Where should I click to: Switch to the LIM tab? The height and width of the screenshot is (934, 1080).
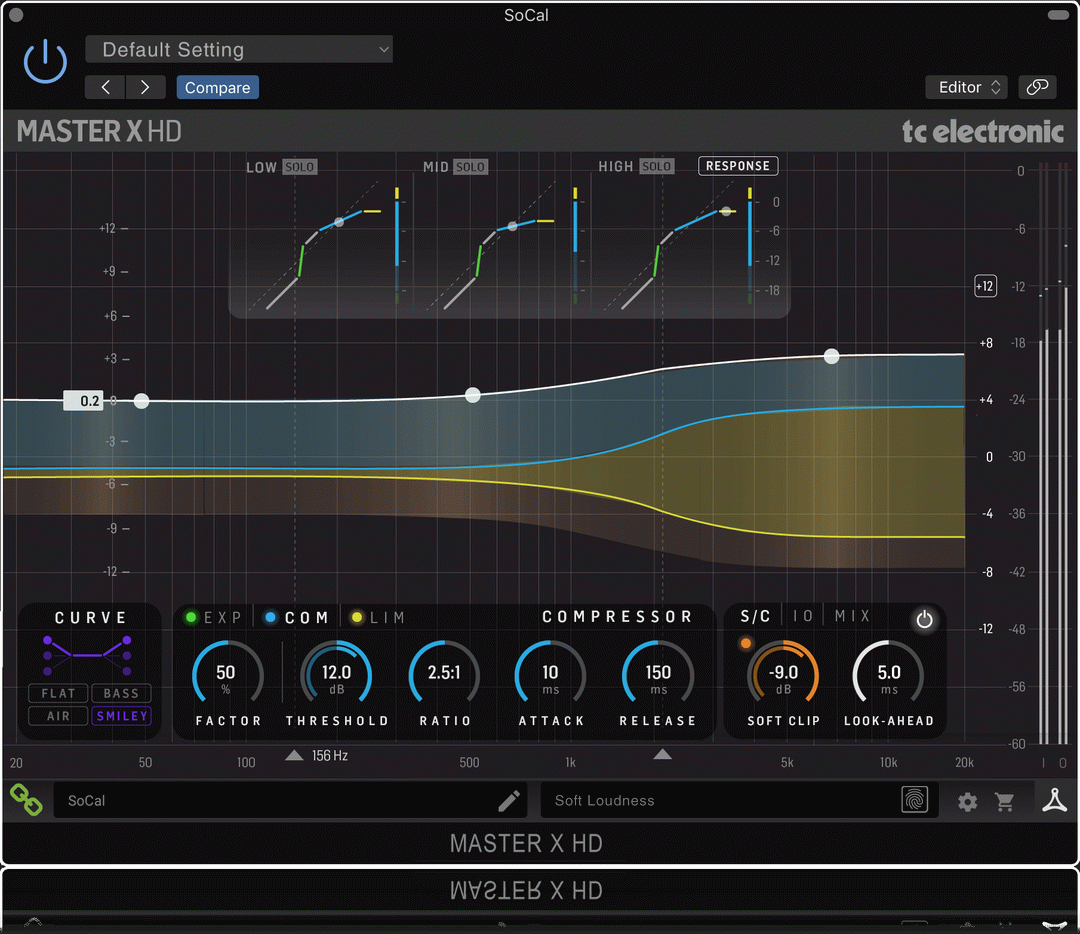pos(387,618)
